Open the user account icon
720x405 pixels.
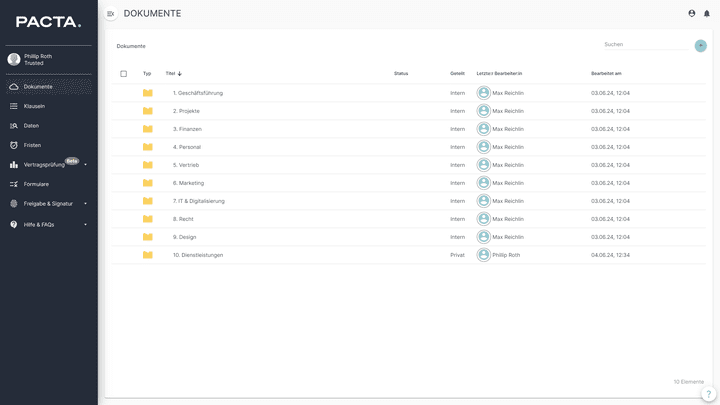(x=691, y=14)
